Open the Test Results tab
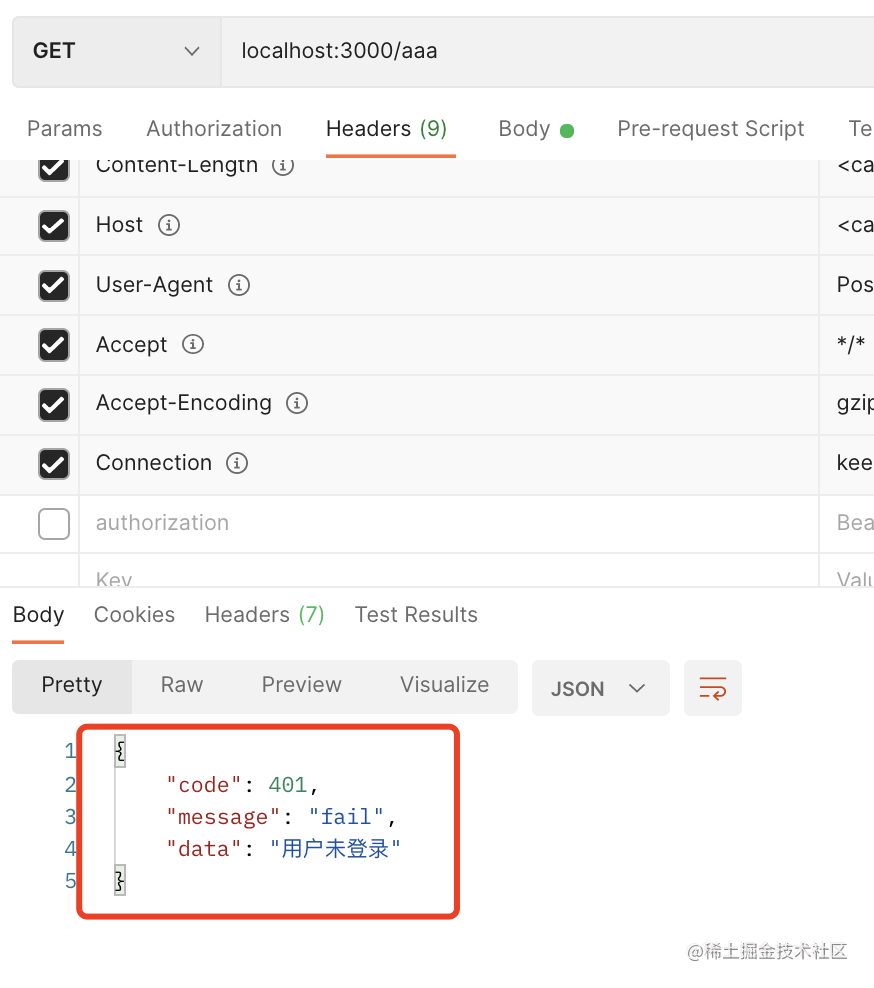Viewport: 874px width, 988px height. (416, 615)
